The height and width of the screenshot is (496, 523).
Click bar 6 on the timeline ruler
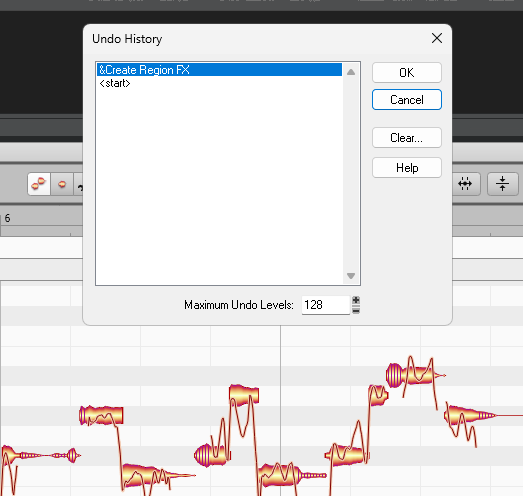(x=7, y=218)
